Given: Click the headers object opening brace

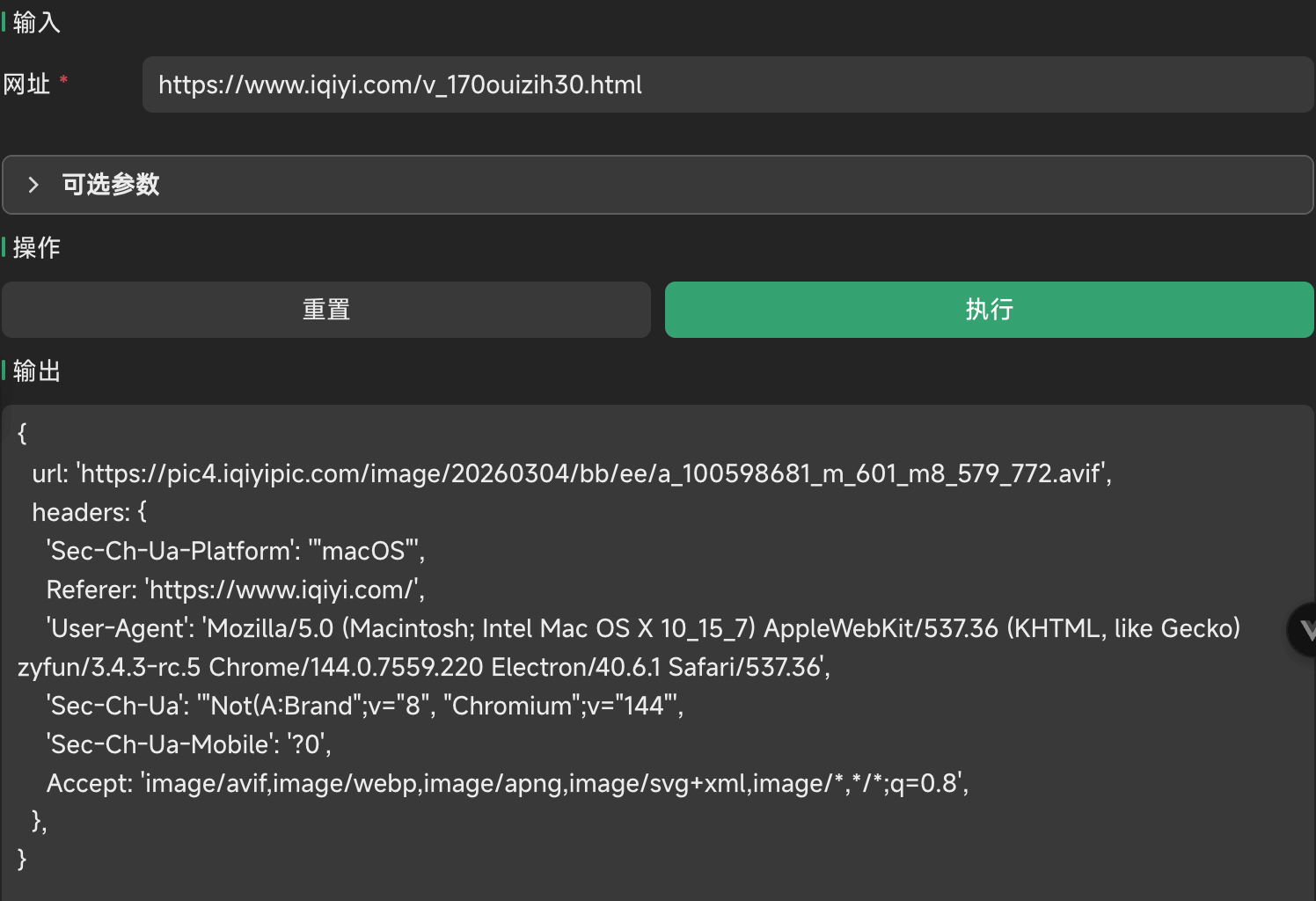Looking at the screenshot, I should tap(141, 511).
